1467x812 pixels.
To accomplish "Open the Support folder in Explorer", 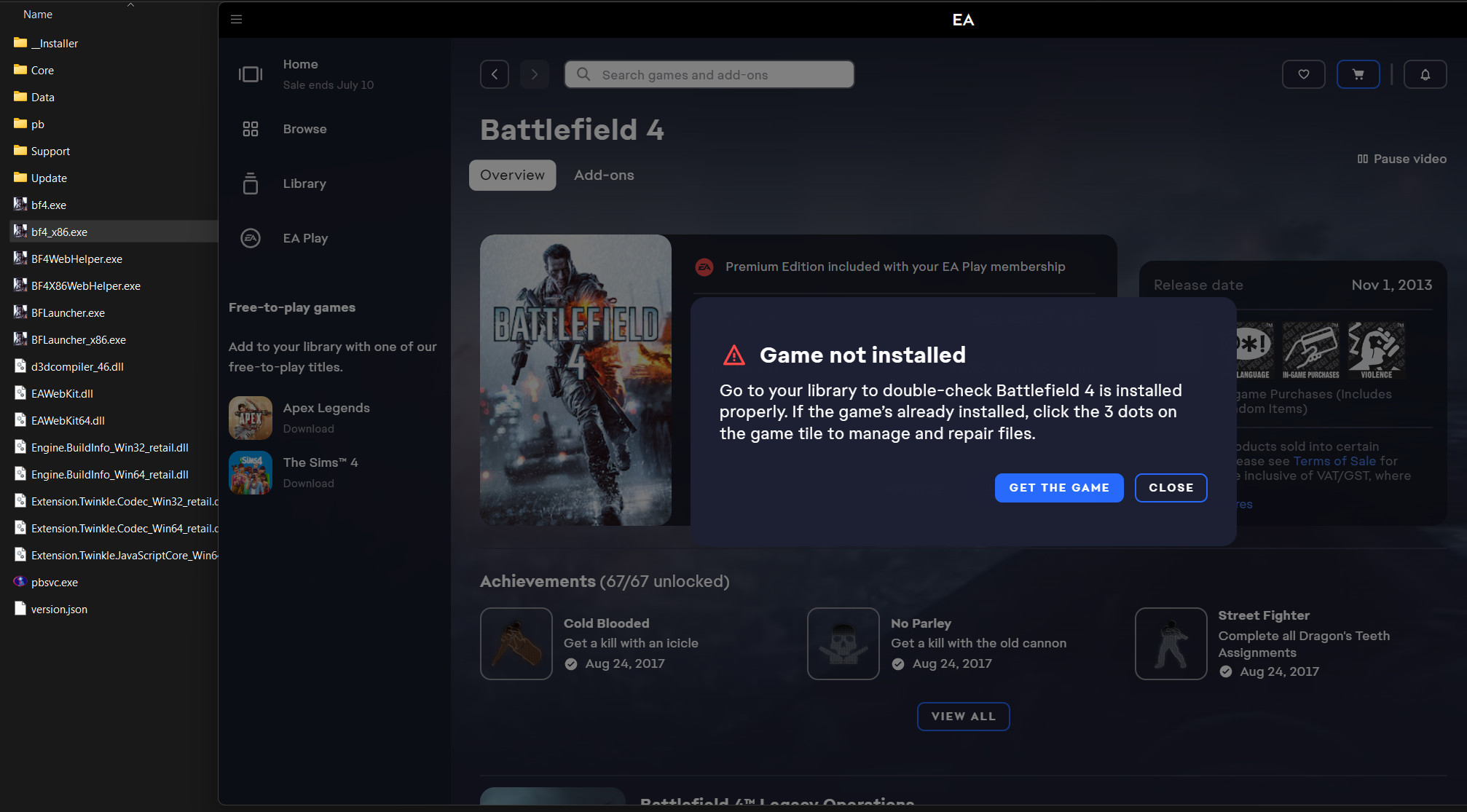I will [x=51, y=151].
